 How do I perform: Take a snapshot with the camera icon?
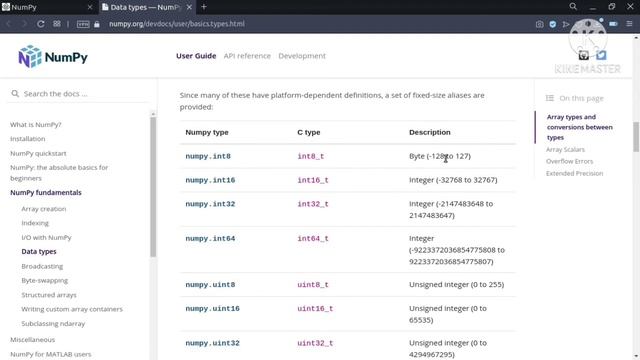(540, 24)
